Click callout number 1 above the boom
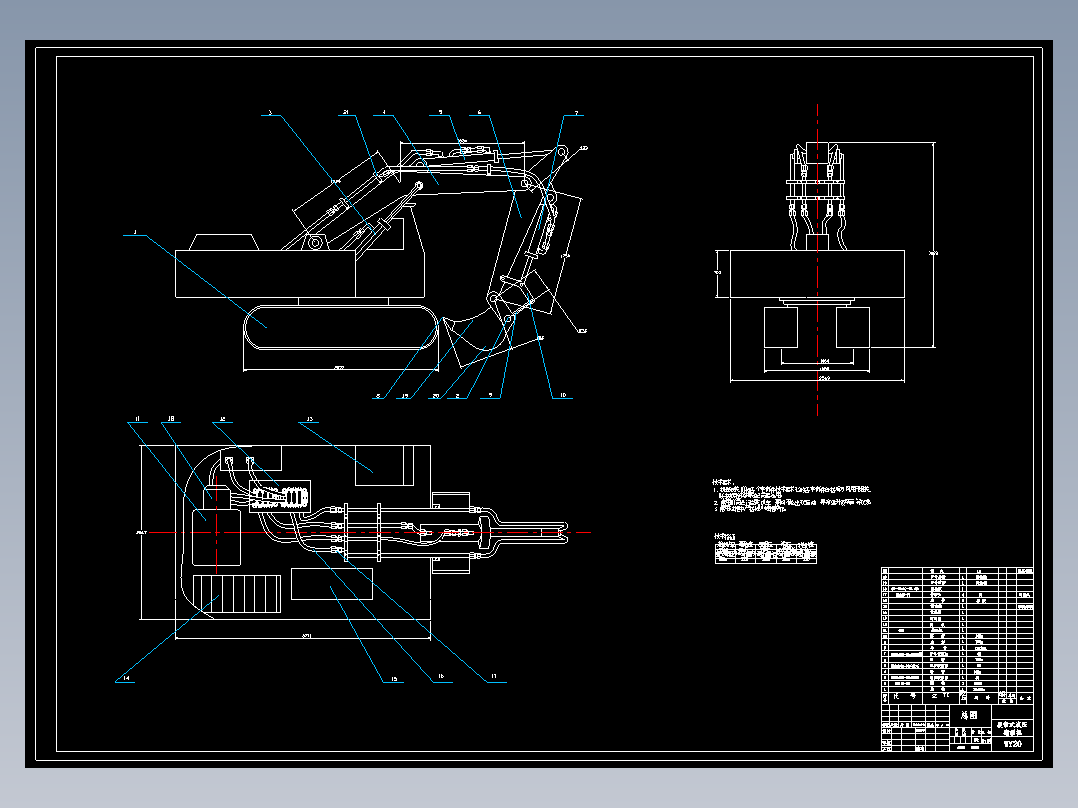Screen dimensions: 1078x808 (134, 230)
